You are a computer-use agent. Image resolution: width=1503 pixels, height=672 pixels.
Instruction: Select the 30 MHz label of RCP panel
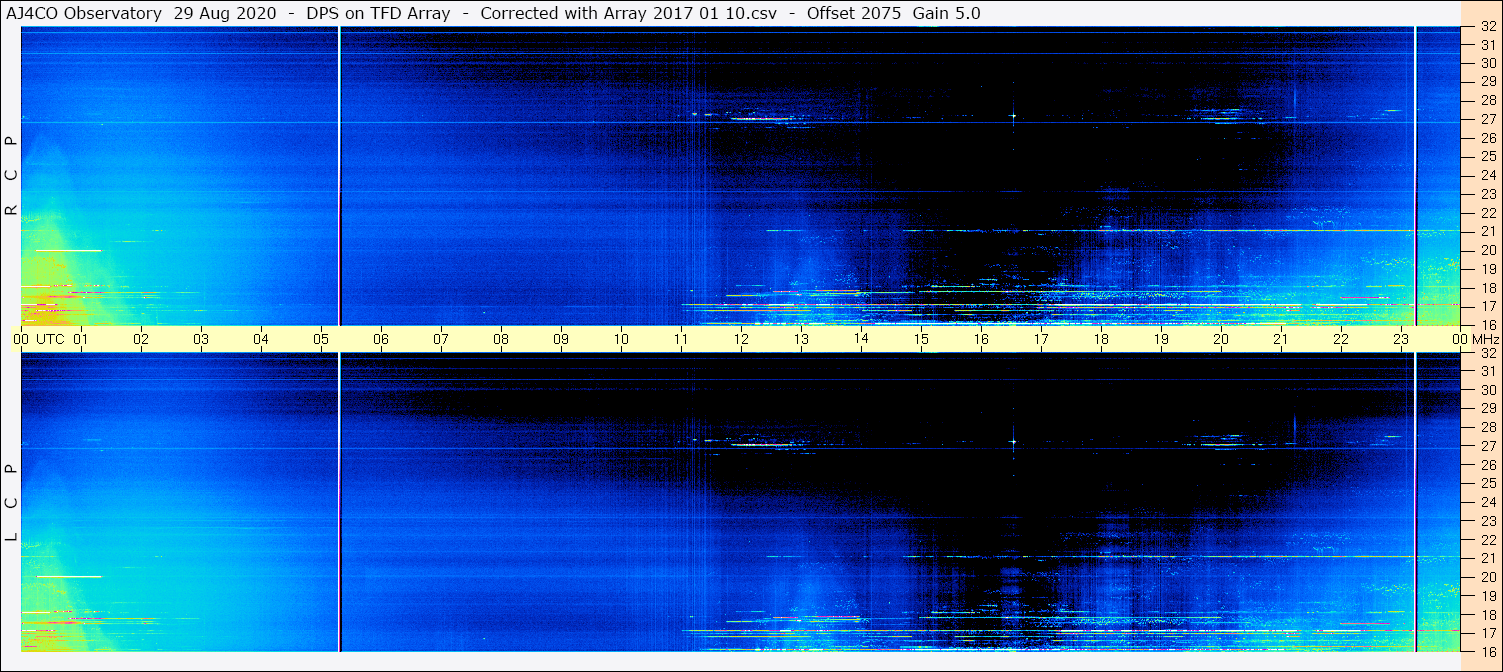pos(1487,63)
